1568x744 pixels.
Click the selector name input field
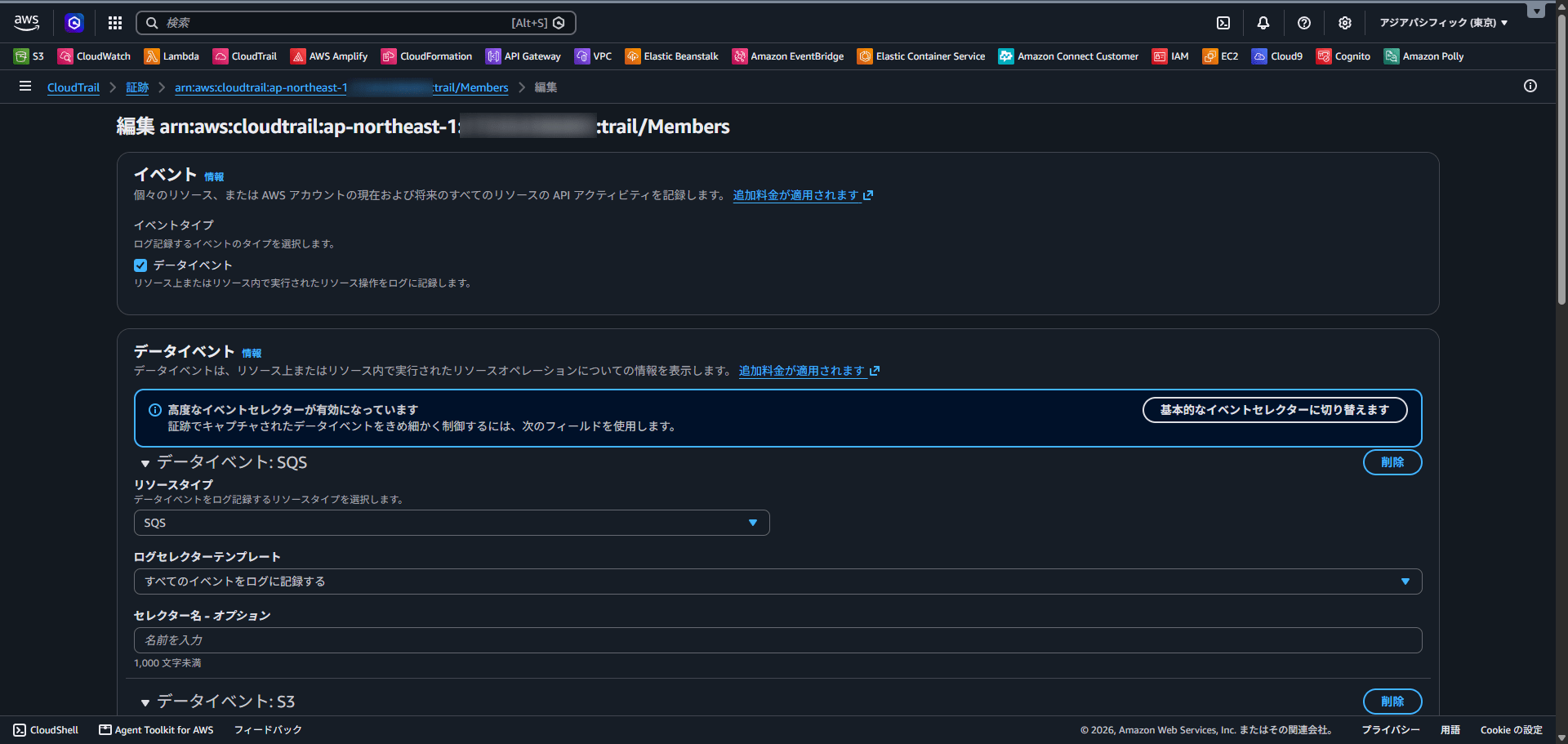click(x=777, y=640)
